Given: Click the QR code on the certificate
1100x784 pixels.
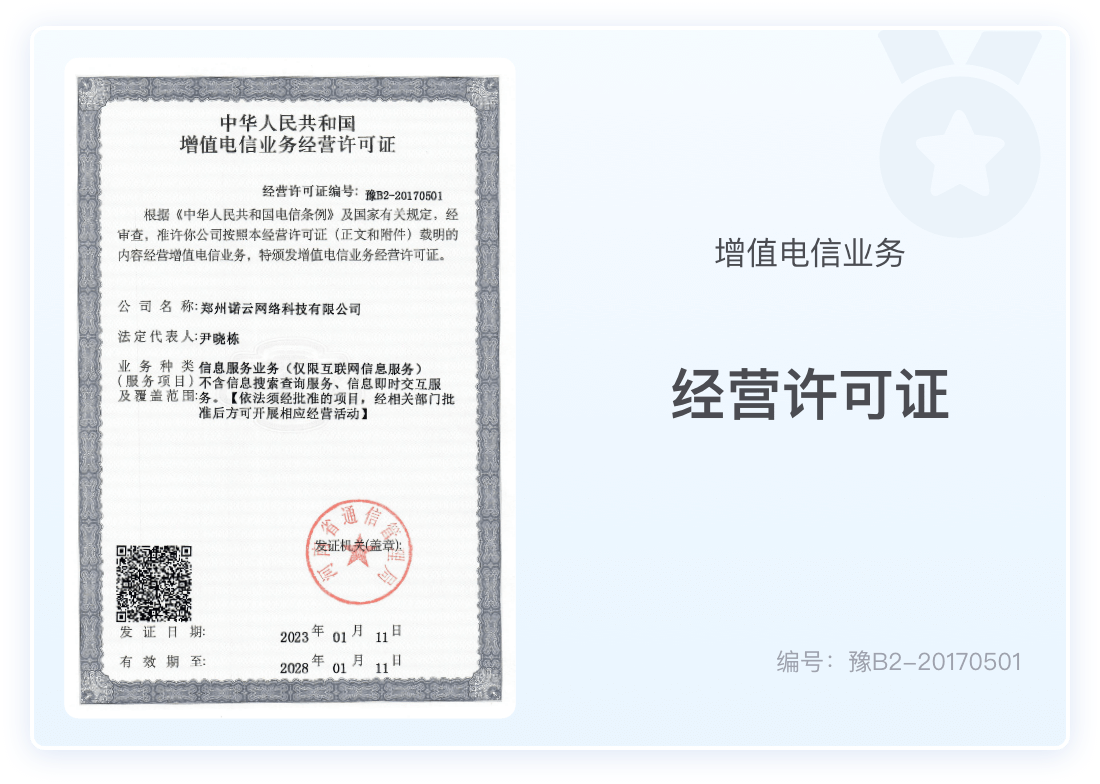Looking at the screenshot, I should pyautogui.click(x=153, y=583).
